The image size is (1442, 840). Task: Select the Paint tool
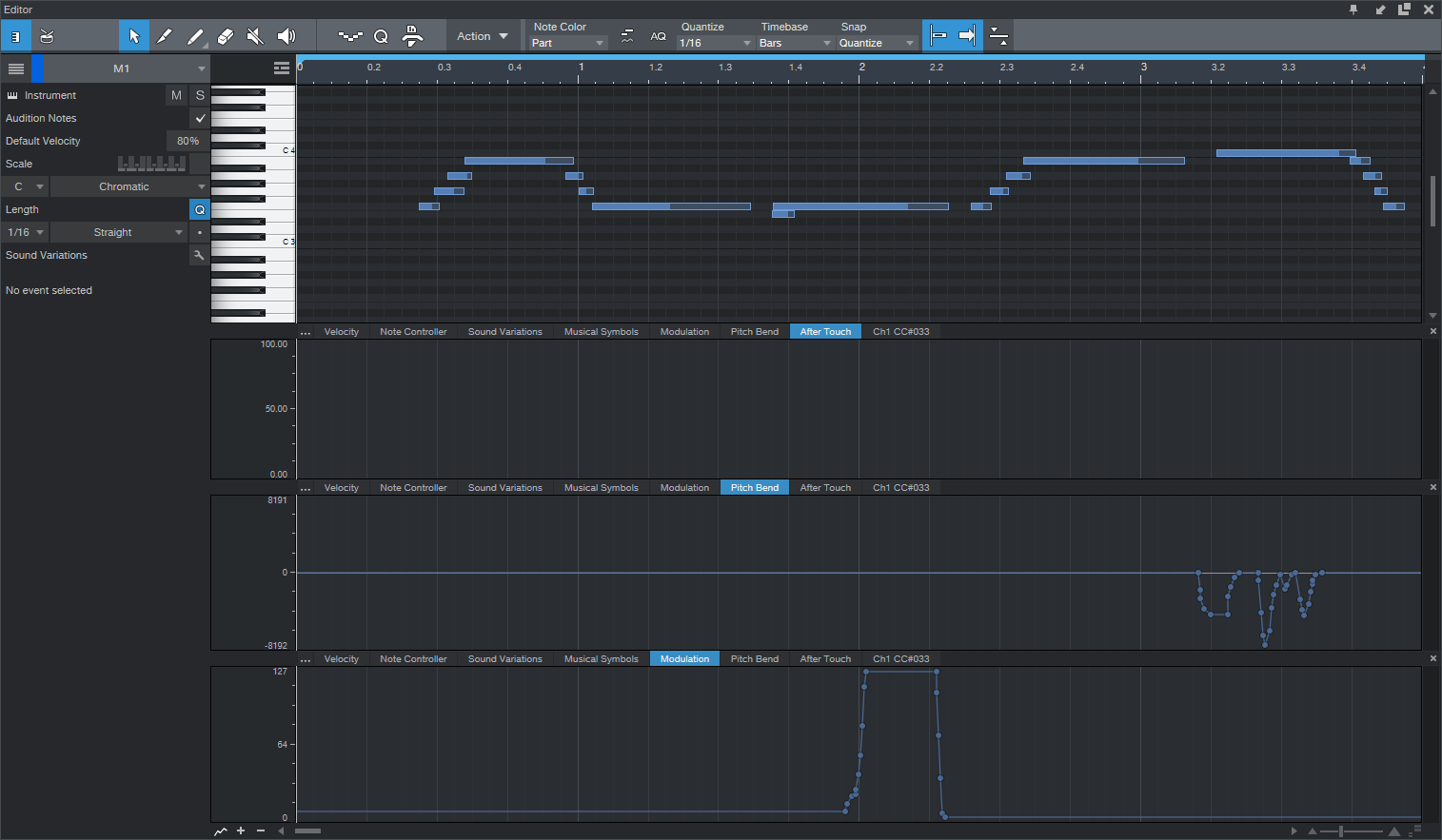coord(195,36)
